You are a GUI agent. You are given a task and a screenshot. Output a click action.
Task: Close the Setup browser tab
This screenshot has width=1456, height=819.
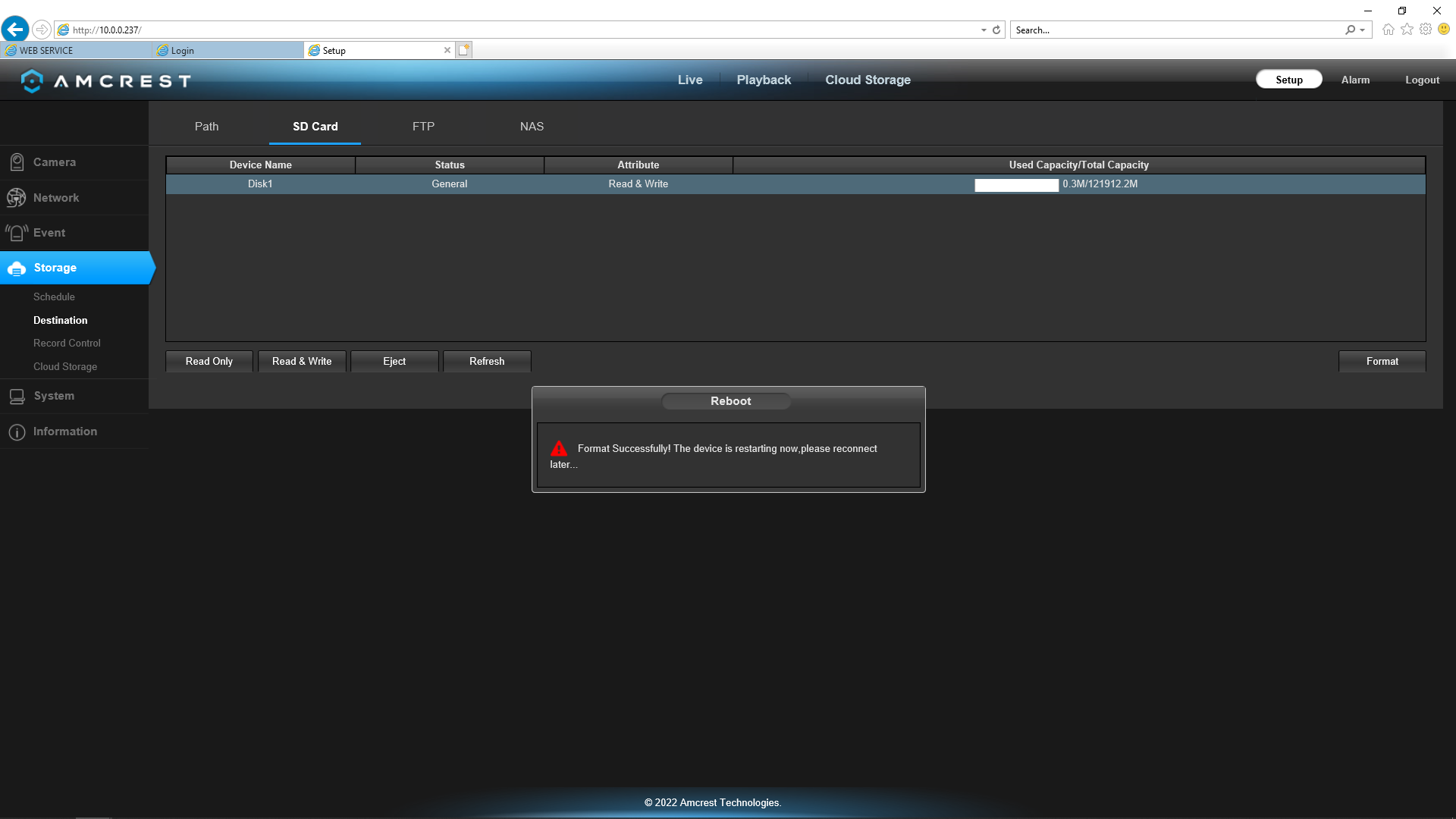coord(447,50)
